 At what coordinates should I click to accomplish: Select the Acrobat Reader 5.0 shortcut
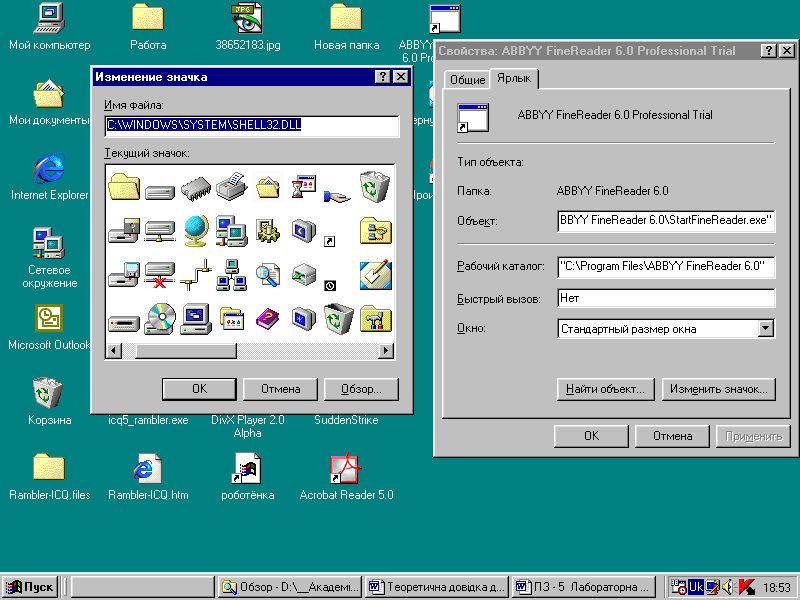click(346, 476)
